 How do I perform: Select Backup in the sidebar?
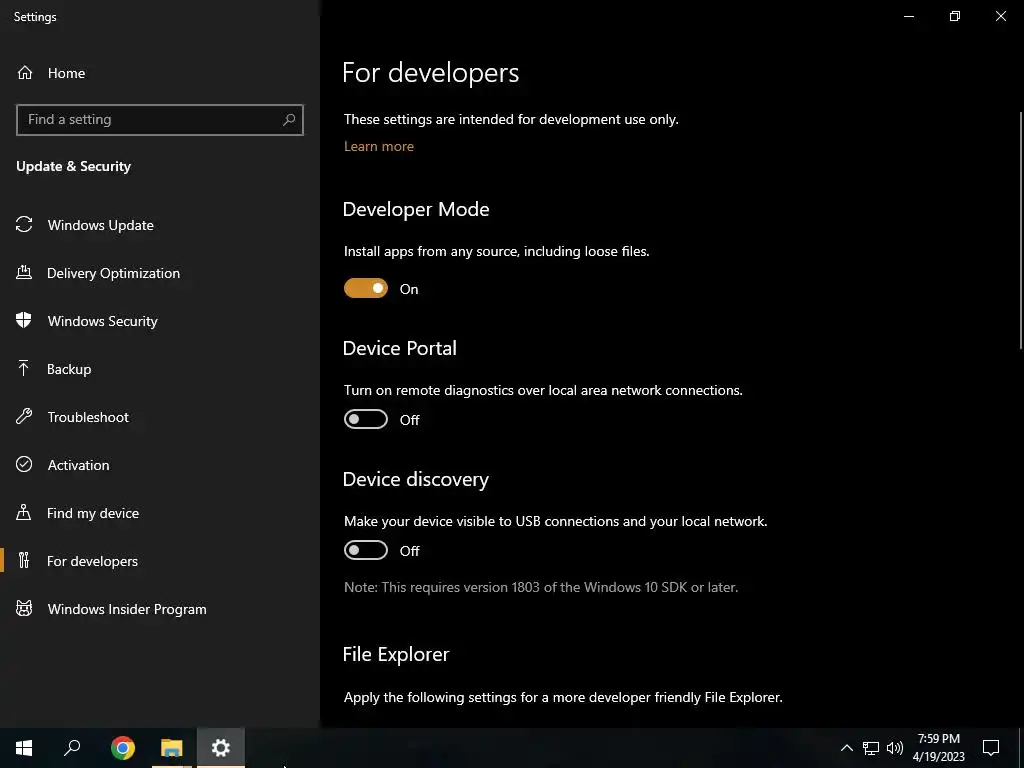160,369
